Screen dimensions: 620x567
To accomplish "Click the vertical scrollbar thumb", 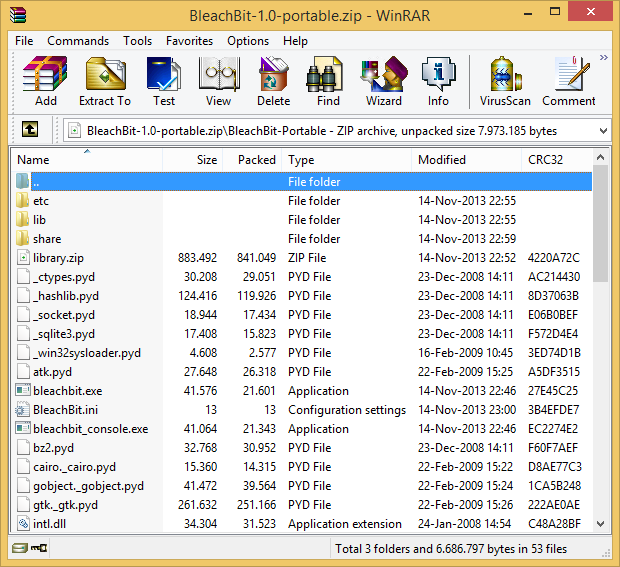I will tap(600, 223).
